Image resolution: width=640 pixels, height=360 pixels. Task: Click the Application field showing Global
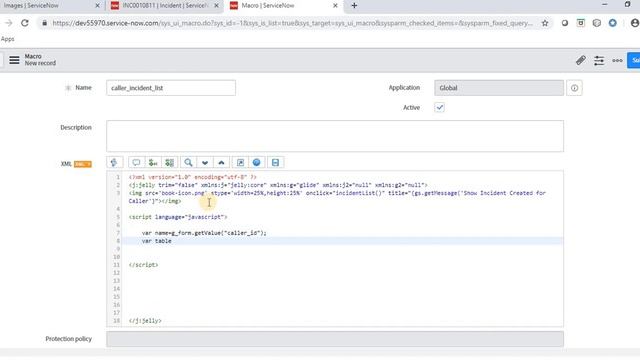tap(499, 88)
